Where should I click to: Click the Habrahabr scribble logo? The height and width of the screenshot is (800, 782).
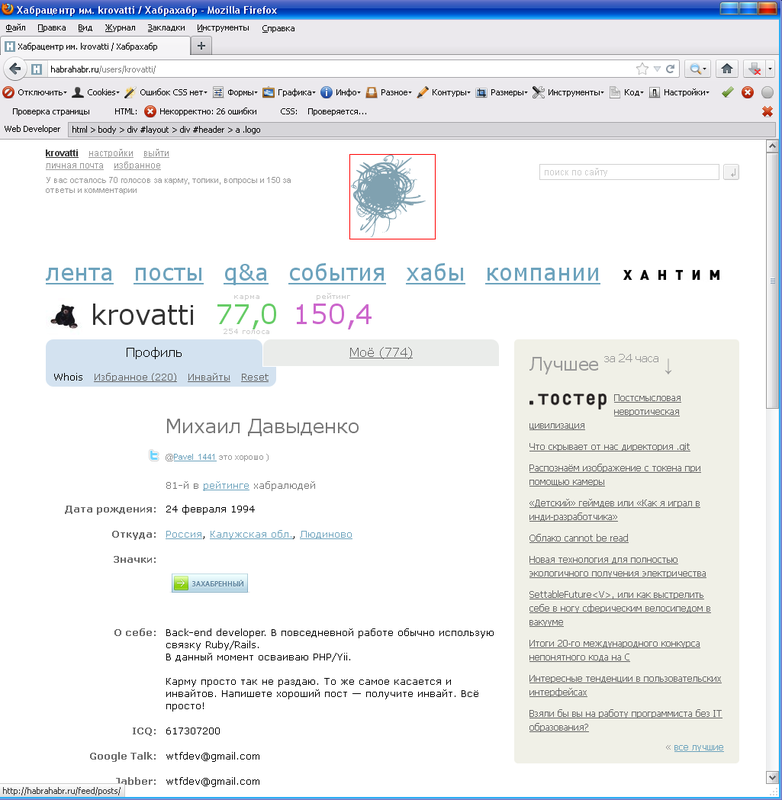[392, 196]
